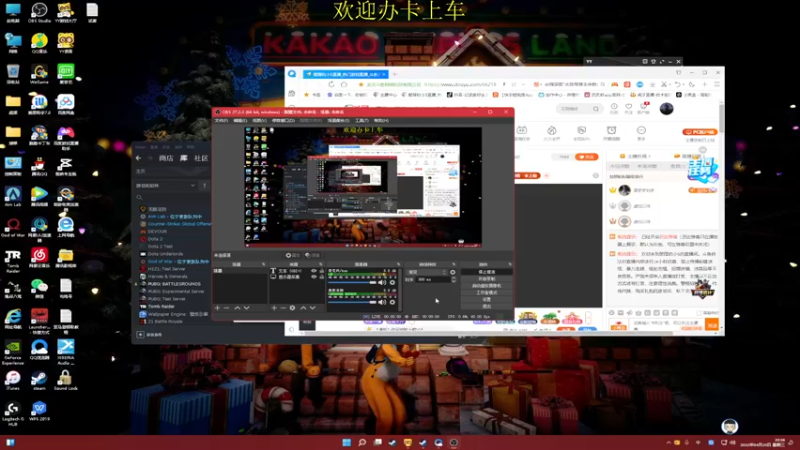The image size is (800, 450).
Task: Open green iQIYI desktop shortcut
Action: point(65,73)
